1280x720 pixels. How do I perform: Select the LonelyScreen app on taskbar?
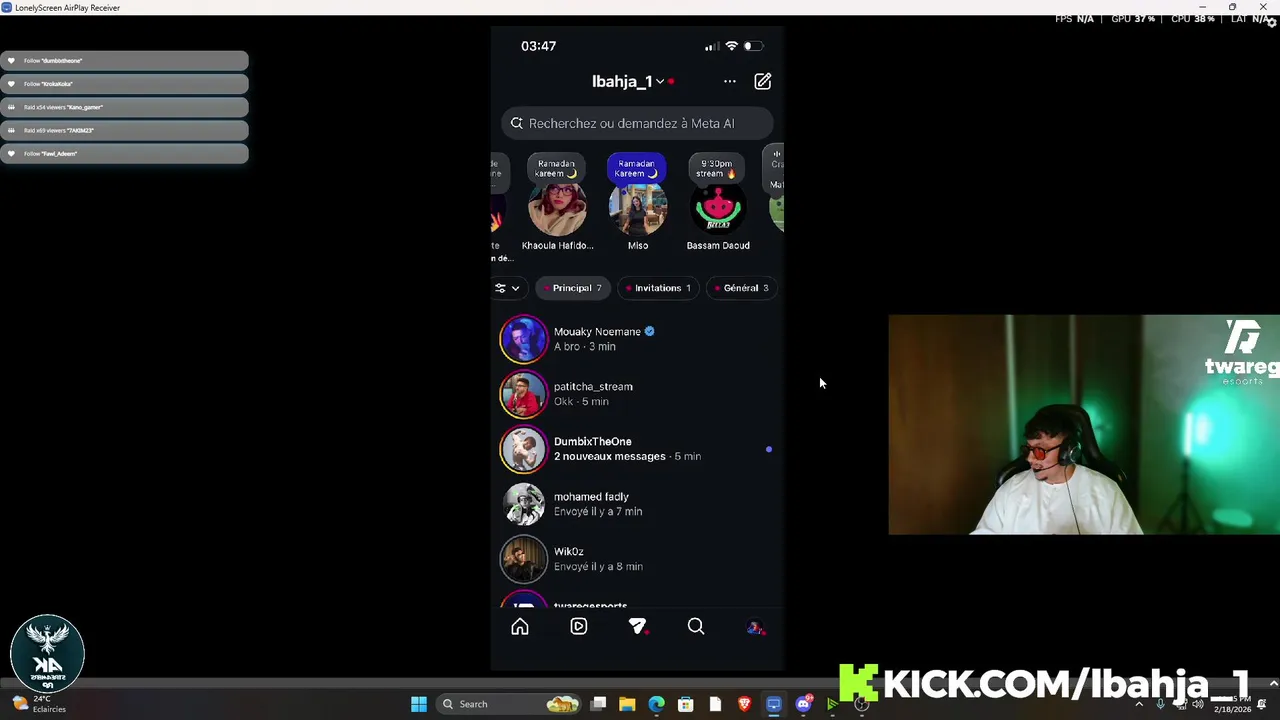click(773, 704)
